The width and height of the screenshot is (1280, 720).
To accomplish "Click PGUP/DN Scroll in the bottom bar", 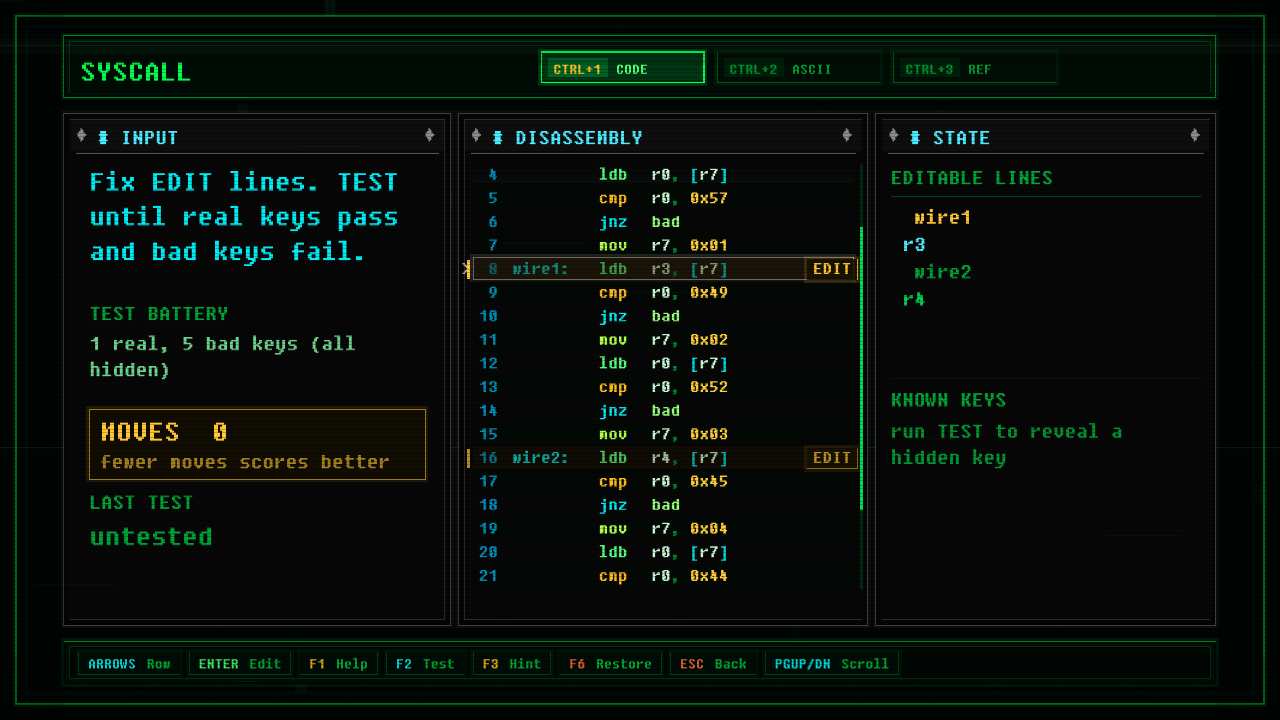I will tap(833, 664).
